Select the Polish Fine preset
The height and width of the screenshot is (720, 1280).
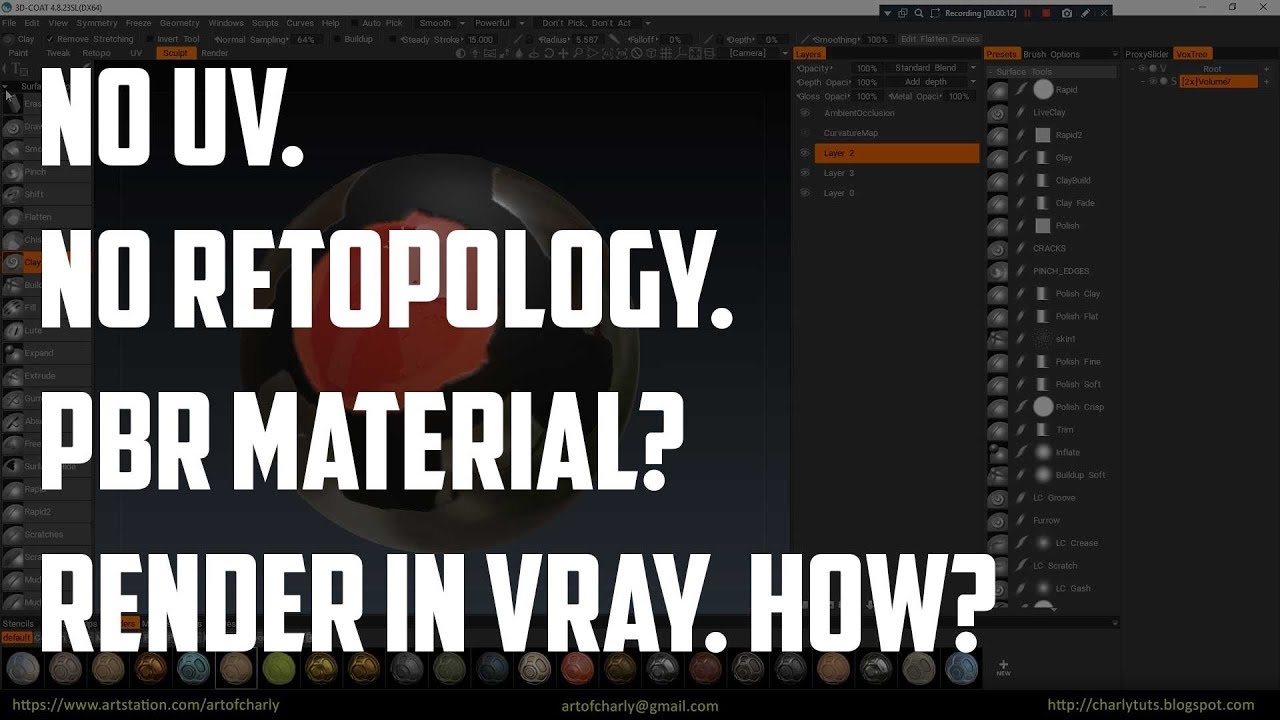tap(1078, 362)
